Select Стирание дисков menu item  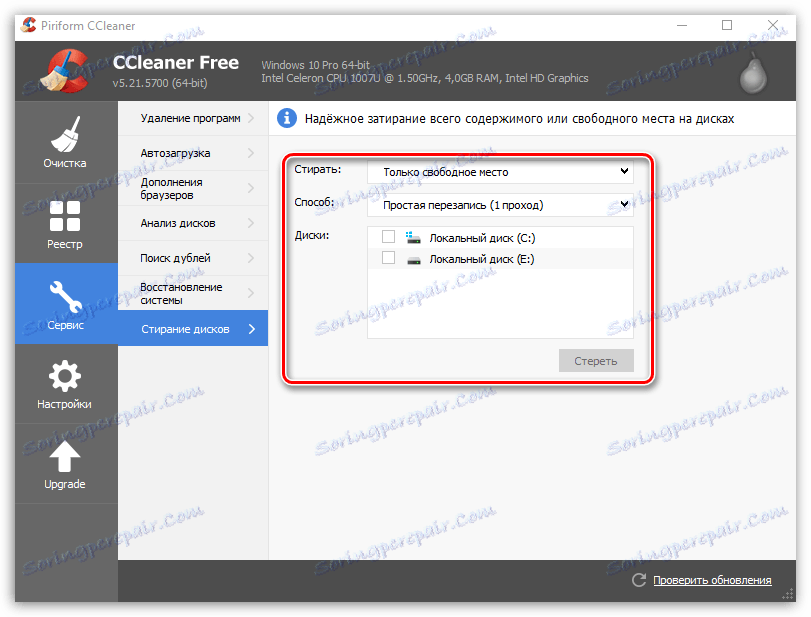(x=193, y=328)
